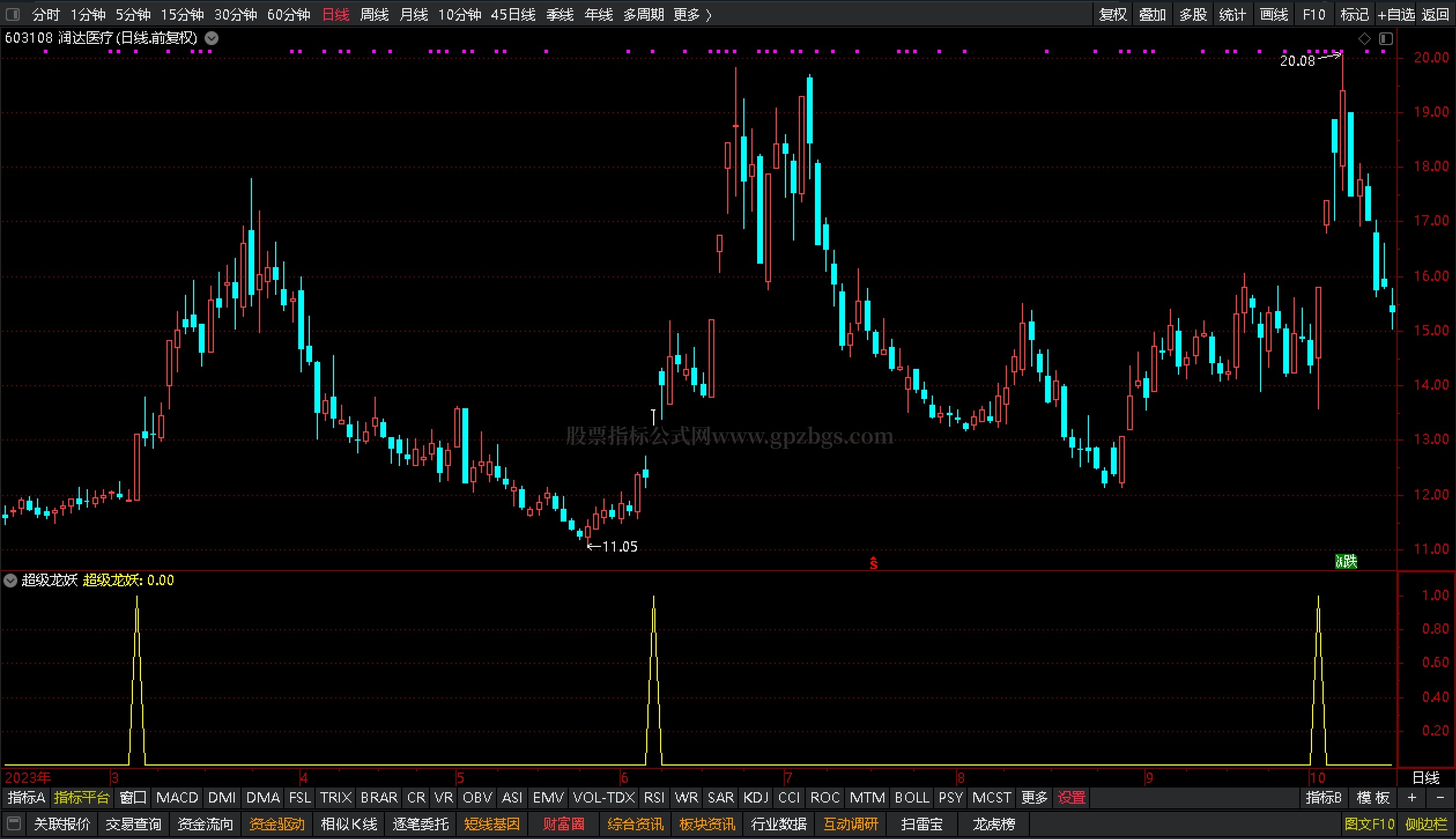This screenshot has width=1456, height=839.
Task: Click the diamond icon near chart top-right
Action: pyautogui.click(x=1364, y=39)
